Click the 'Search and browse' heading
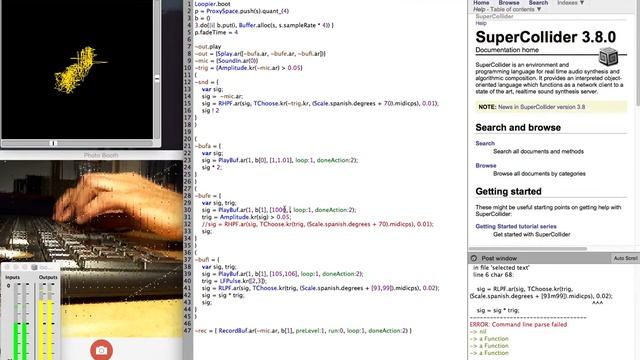640x360 pixels. pos(518,127)
